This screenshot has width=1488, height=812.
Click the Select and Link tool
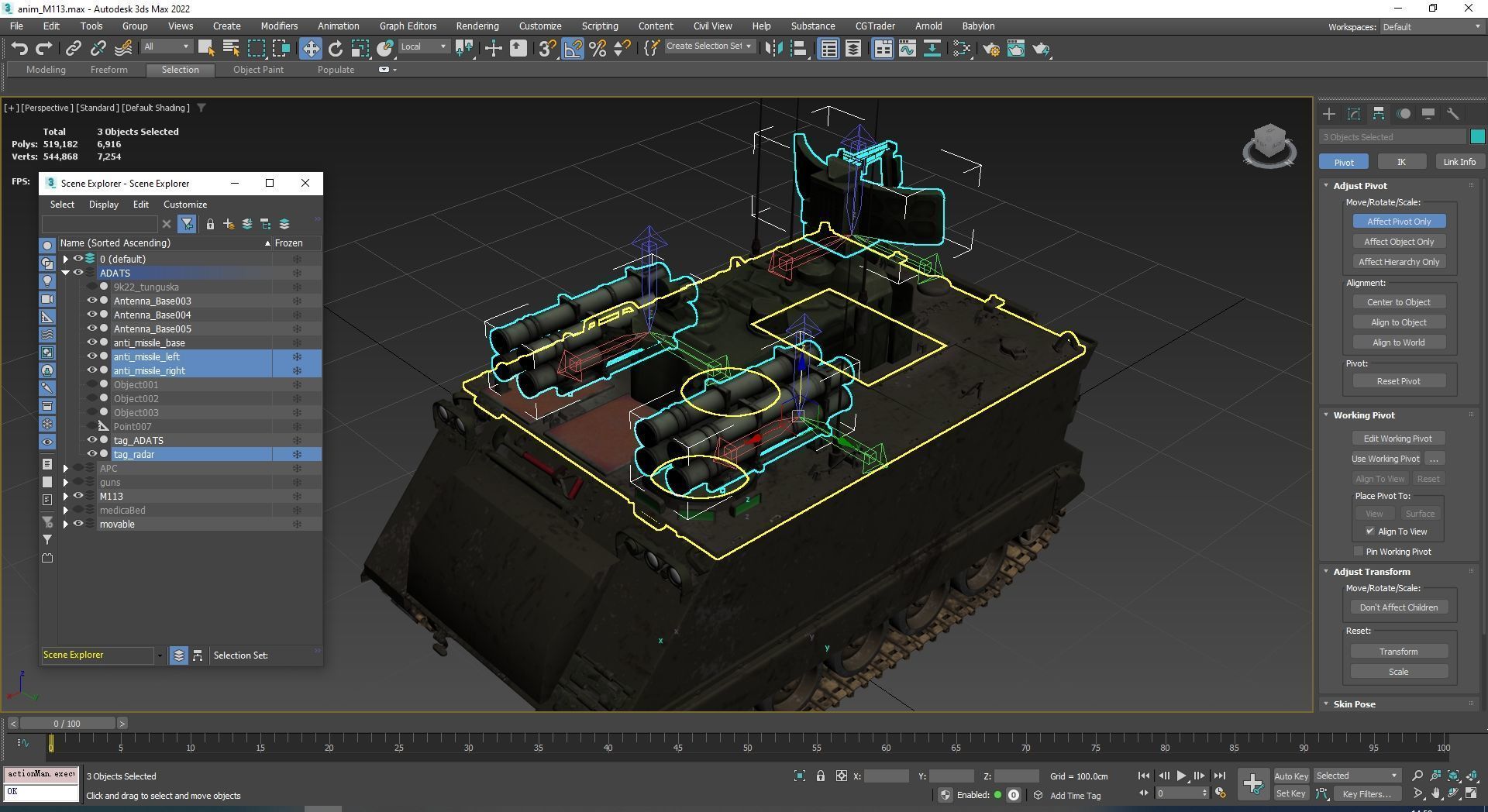73,49
